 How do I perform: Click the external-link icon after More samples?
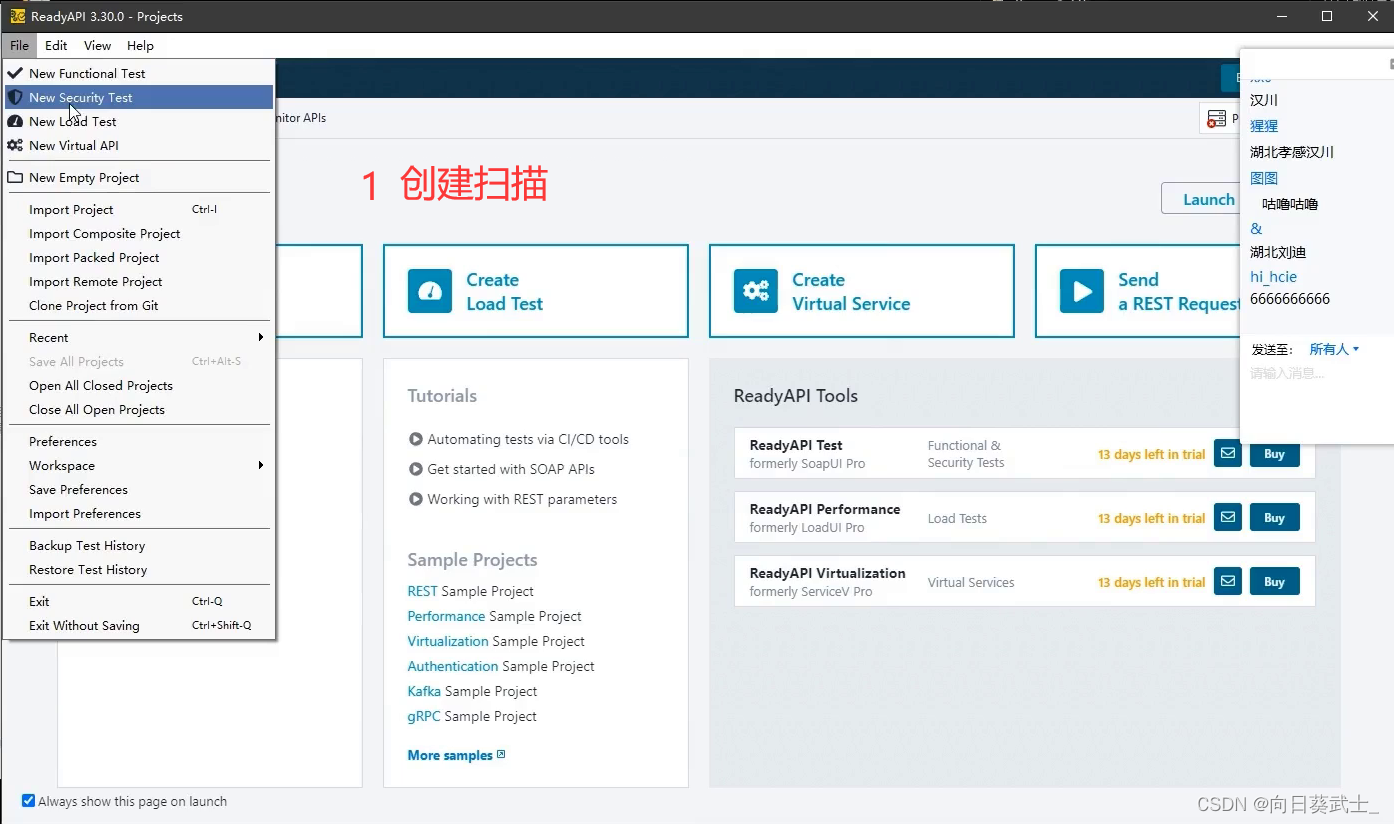pos(501,754)
